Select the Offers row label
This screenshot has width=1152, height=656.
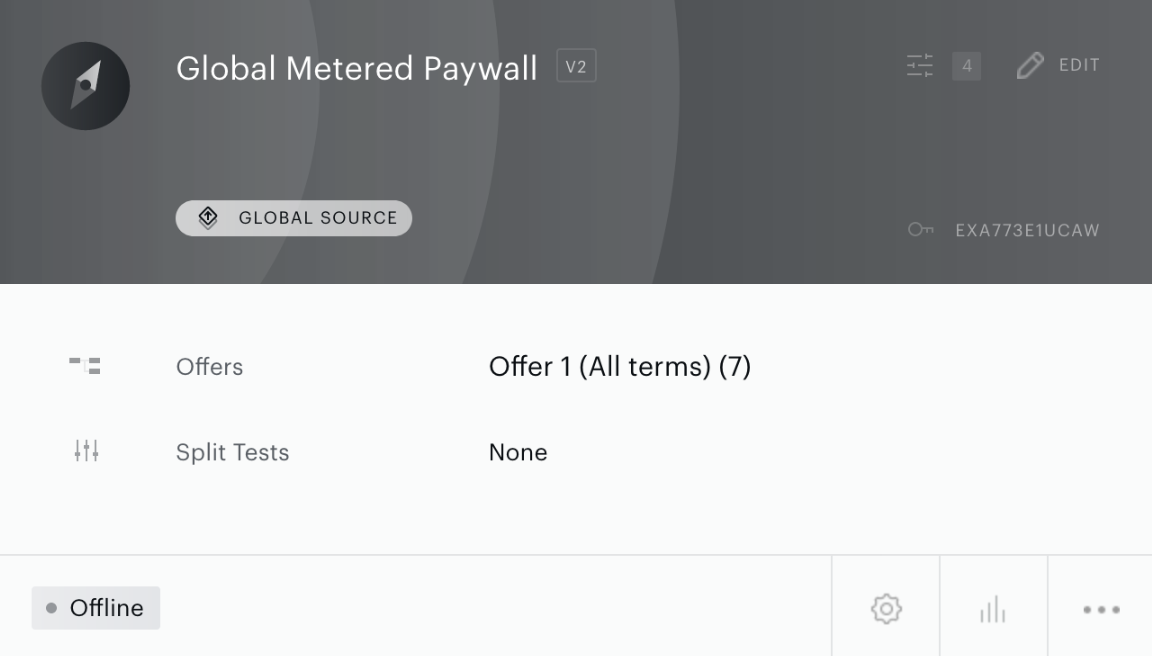(x=209, y=367)
